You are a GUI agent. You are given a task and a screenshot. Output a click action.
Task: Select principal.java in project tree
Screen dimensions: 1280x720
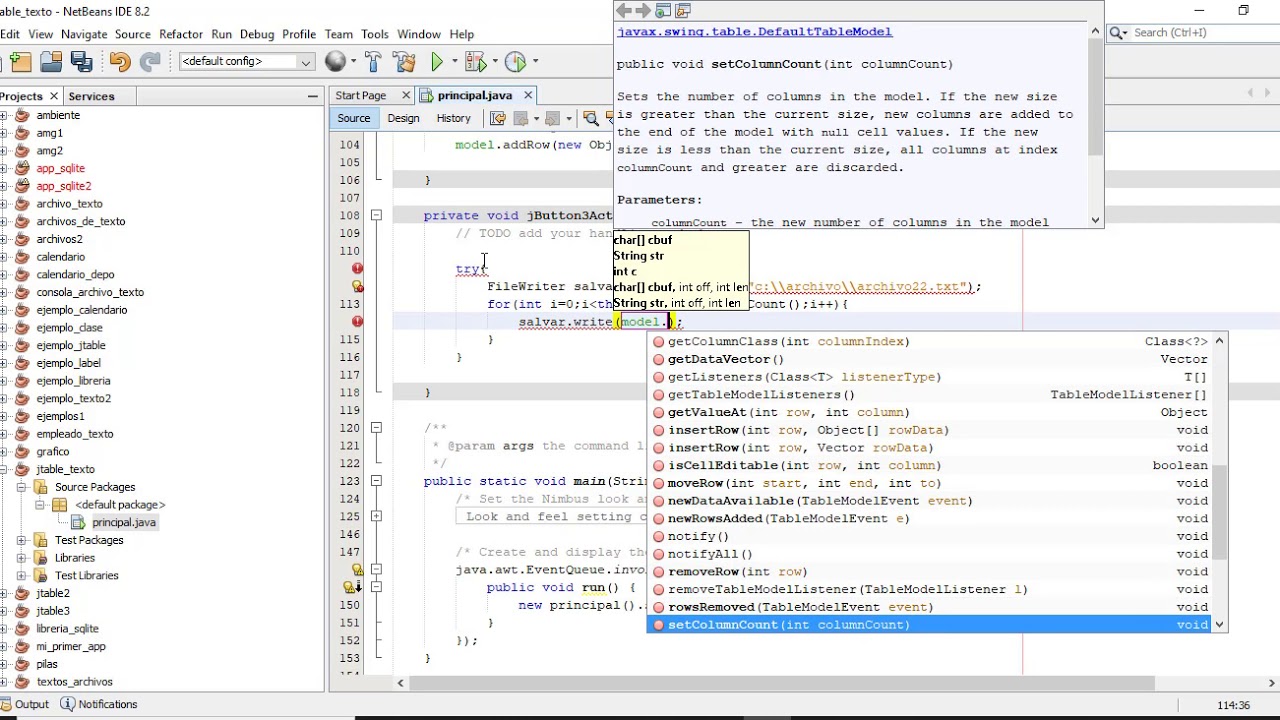click(124, 523)
